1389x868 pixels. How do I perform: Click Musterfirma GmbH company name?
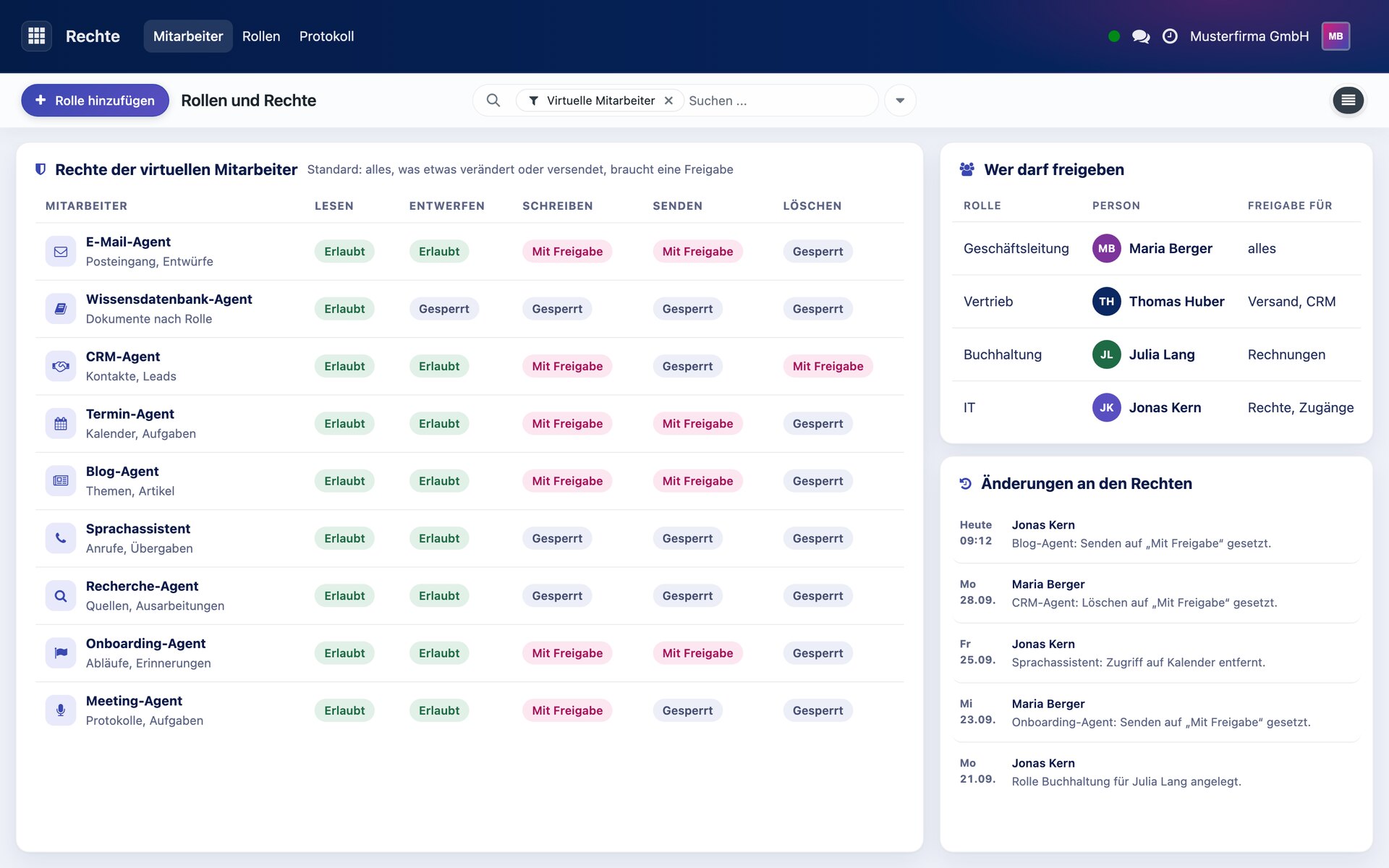coord(1249,36)
